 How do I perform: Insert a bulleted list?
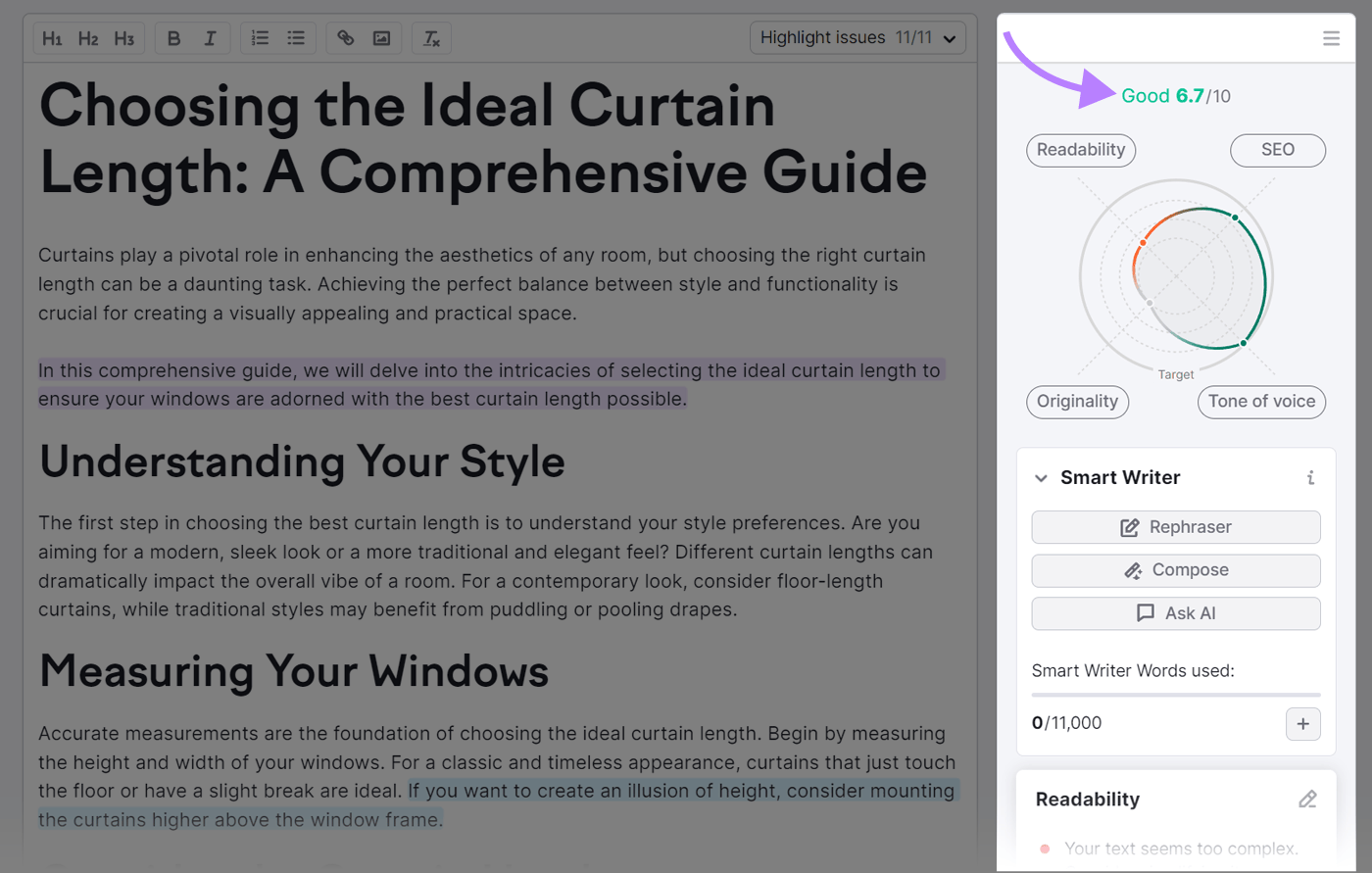(296, 37)
